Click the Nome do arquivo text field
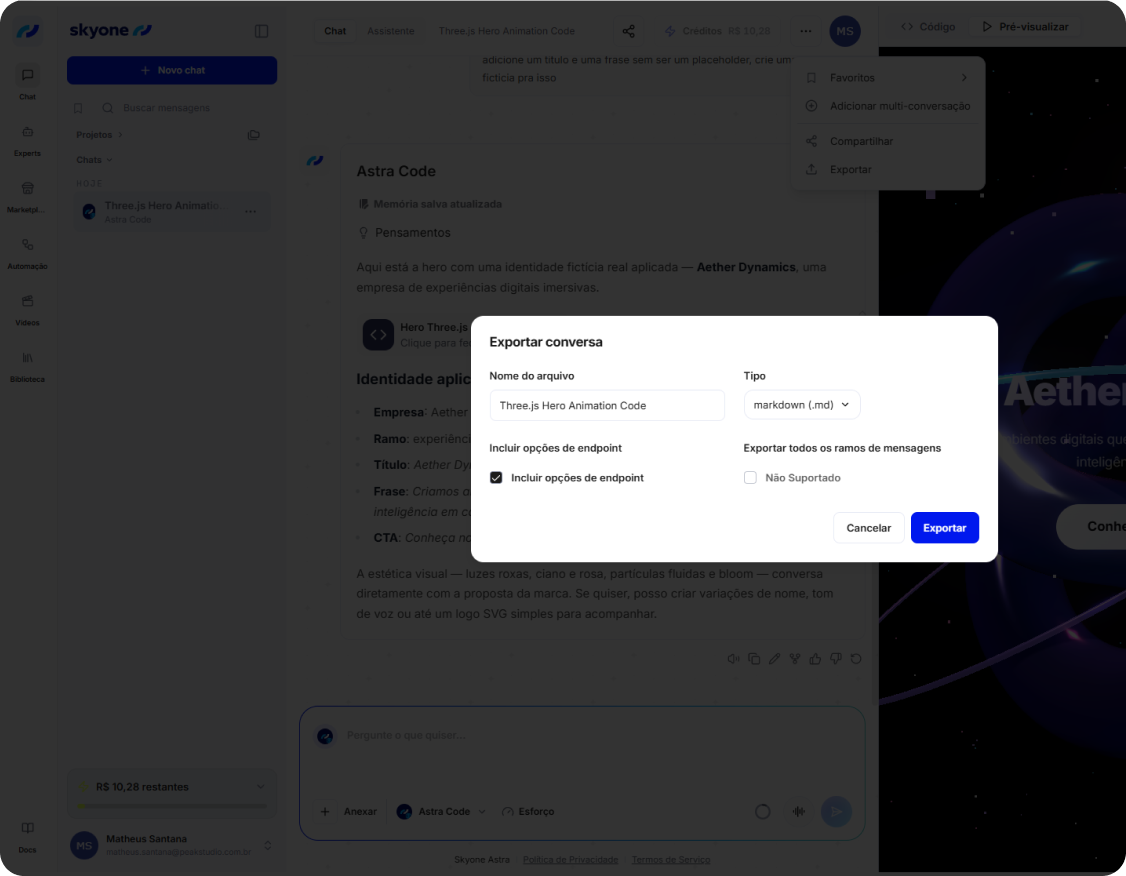The image size is (1126, 876). (x=607, y=406)
